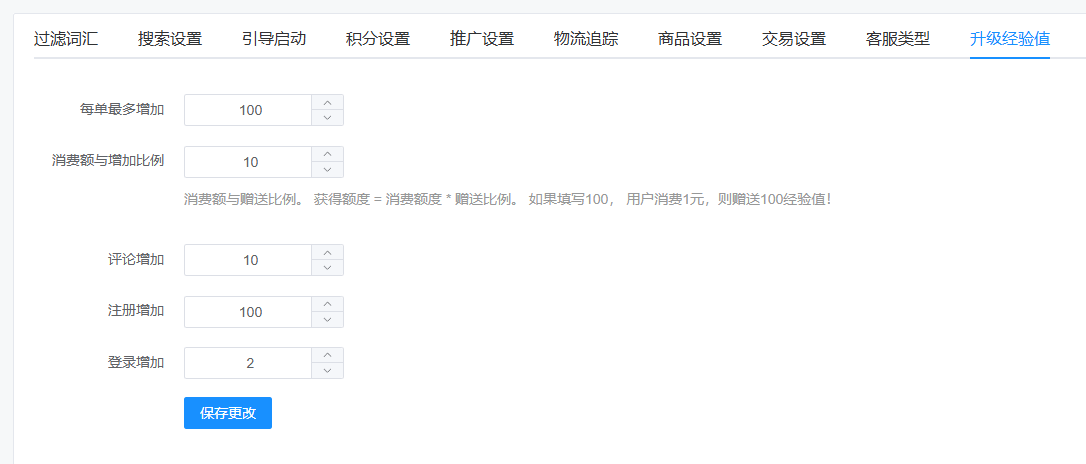Click the 保存更改 button

pyautogui.click(x=228, y=413)
